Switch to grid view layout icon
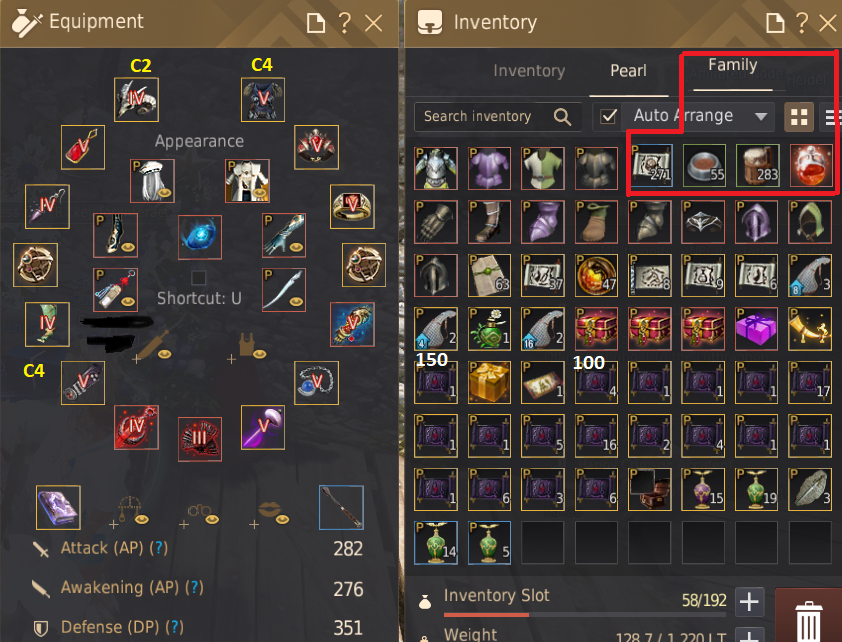The image size is (842, 642). pos(799,117)
